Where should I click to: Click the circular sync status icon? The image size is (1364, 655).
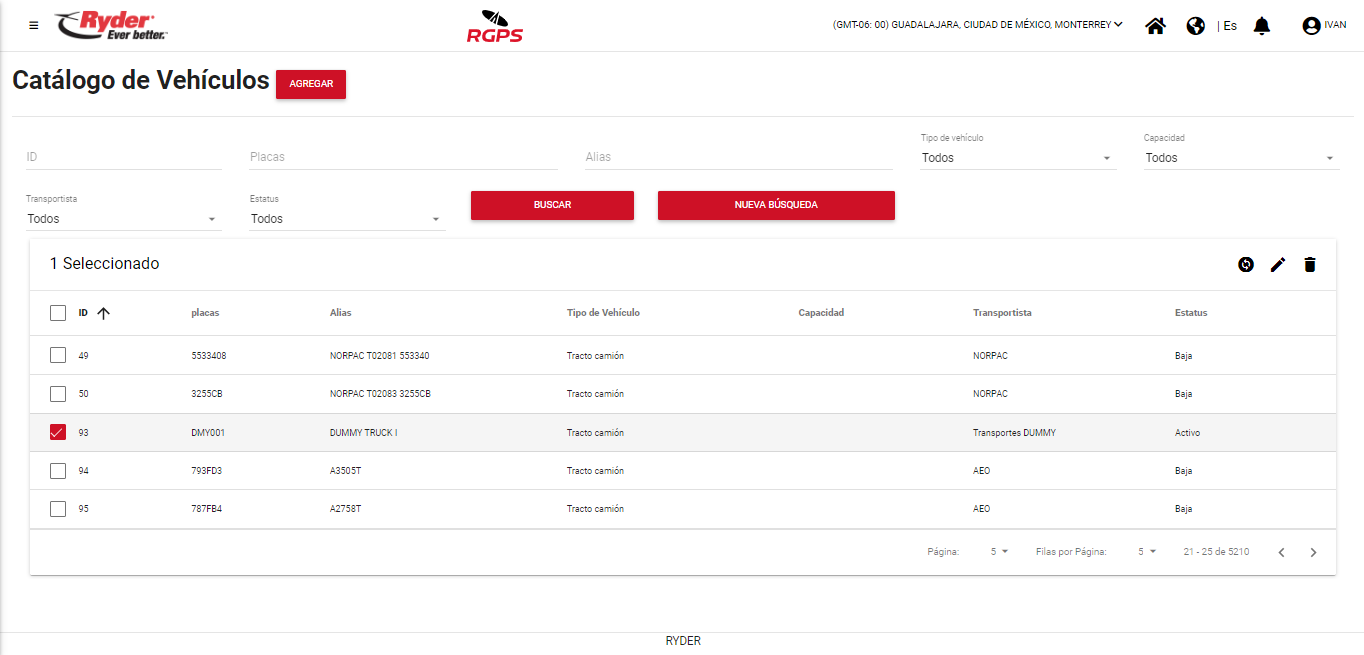(1246, 264)
